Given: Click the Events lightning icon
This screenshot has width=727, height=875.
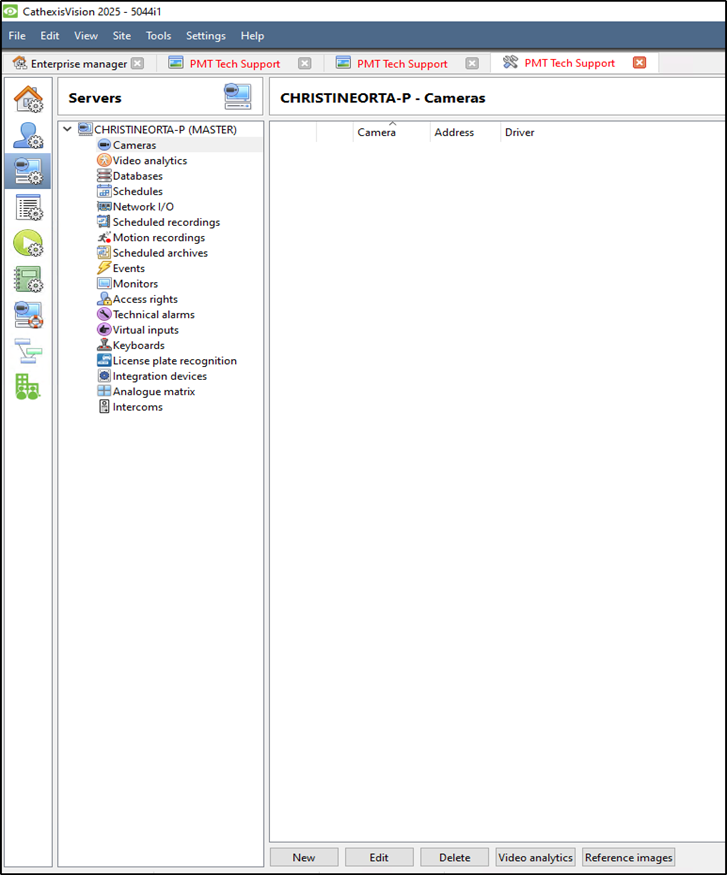Looking at the screenshot, I should tap(104, 268).
